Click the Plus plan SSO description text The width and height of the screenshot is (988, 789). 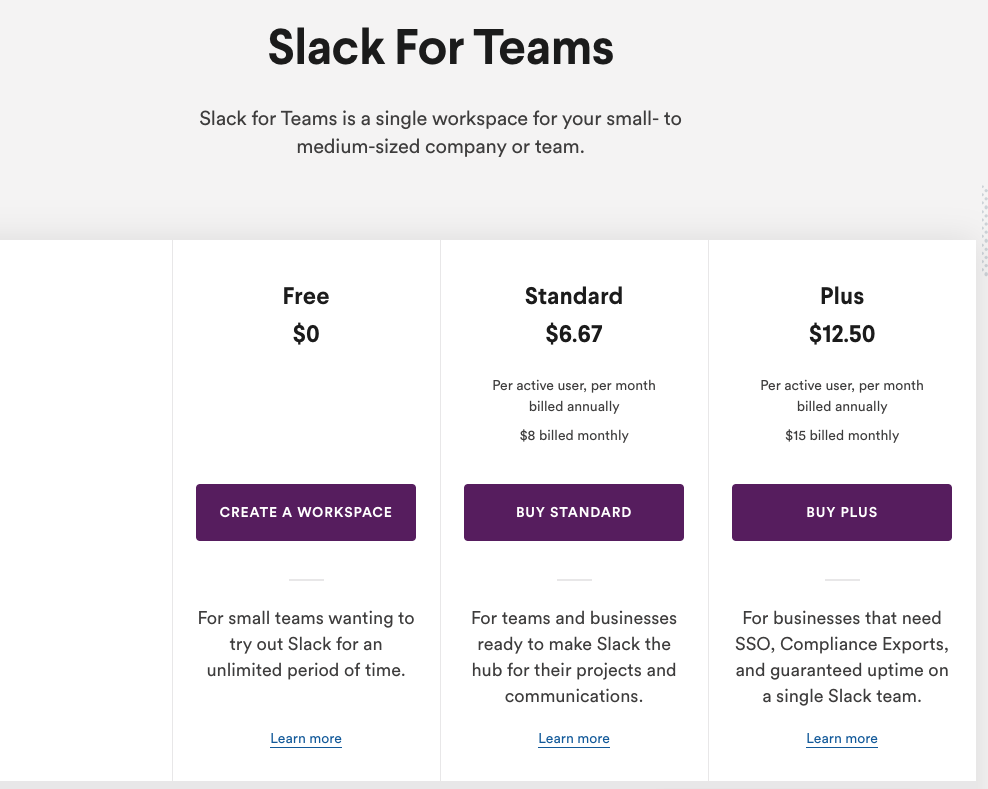click(842, 657)
